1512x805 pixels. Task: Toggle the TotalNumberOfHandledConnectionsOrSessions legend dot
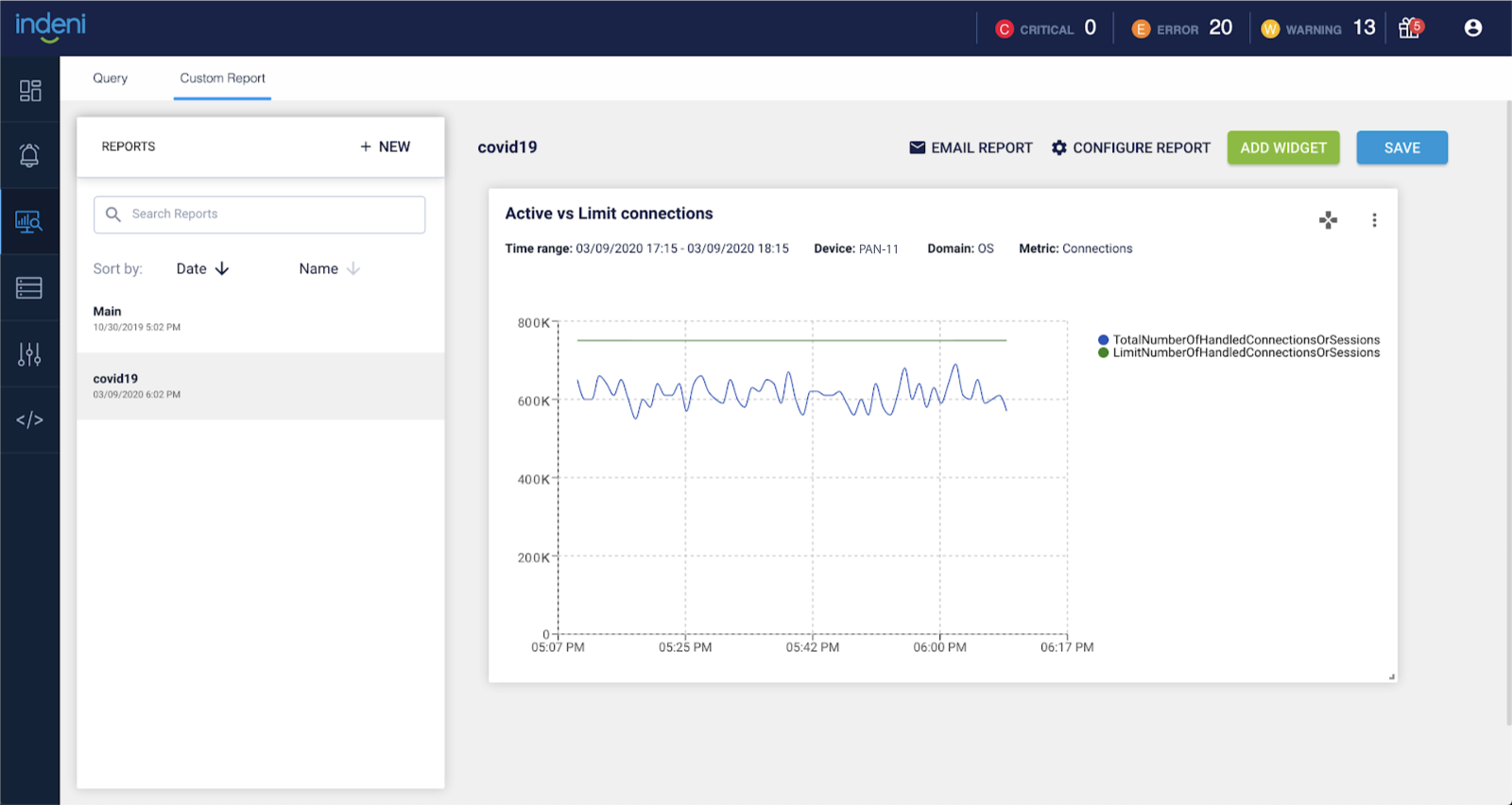[1103, 340]
